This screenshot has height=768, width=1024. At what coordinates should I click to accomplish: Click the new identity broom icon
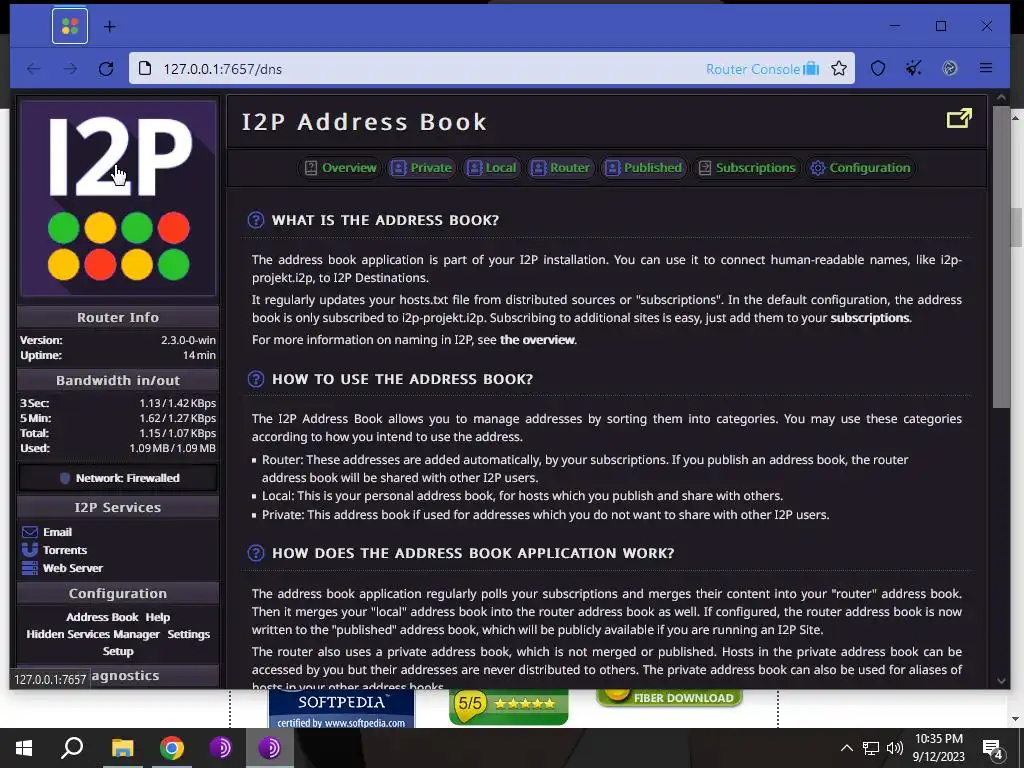coord(914,69)
